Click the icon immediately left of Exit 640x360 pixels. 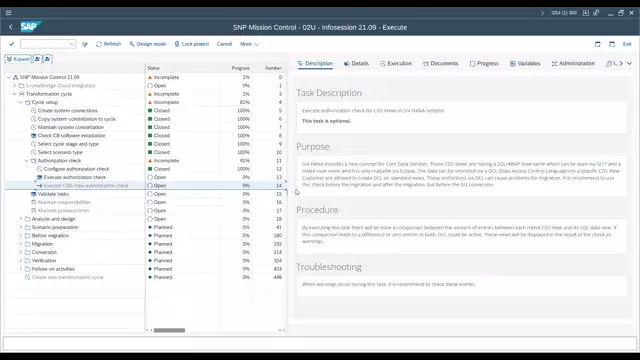coord(612,44)
